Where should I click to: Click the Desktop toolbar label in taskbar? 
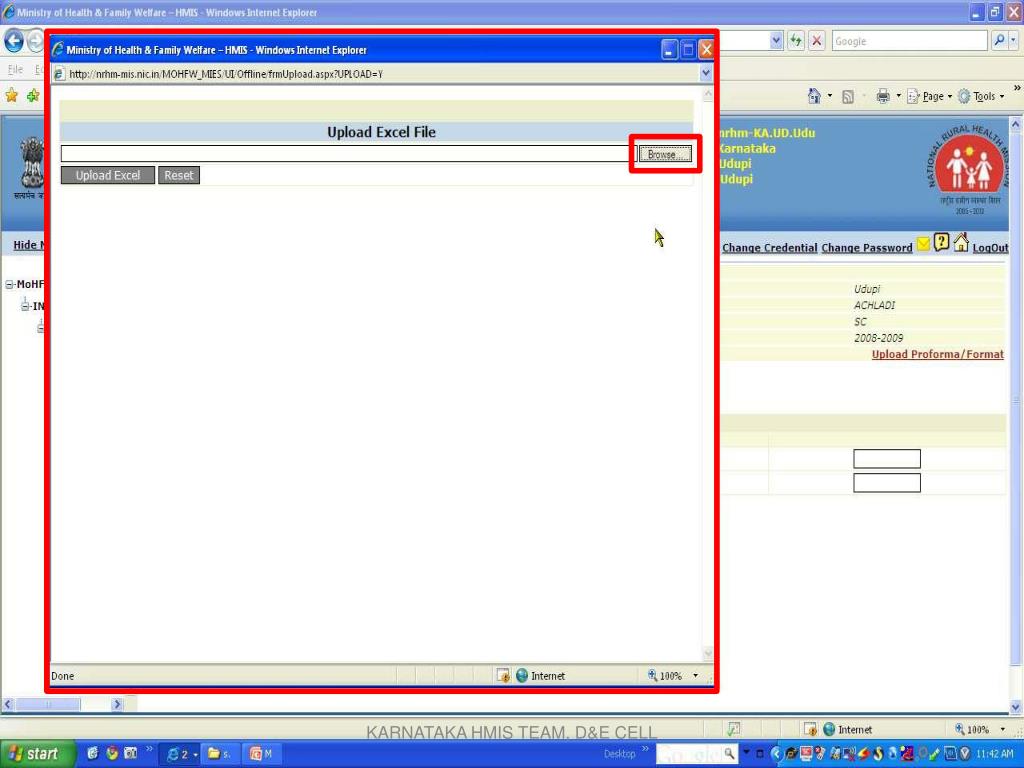(x=619, y=754)
